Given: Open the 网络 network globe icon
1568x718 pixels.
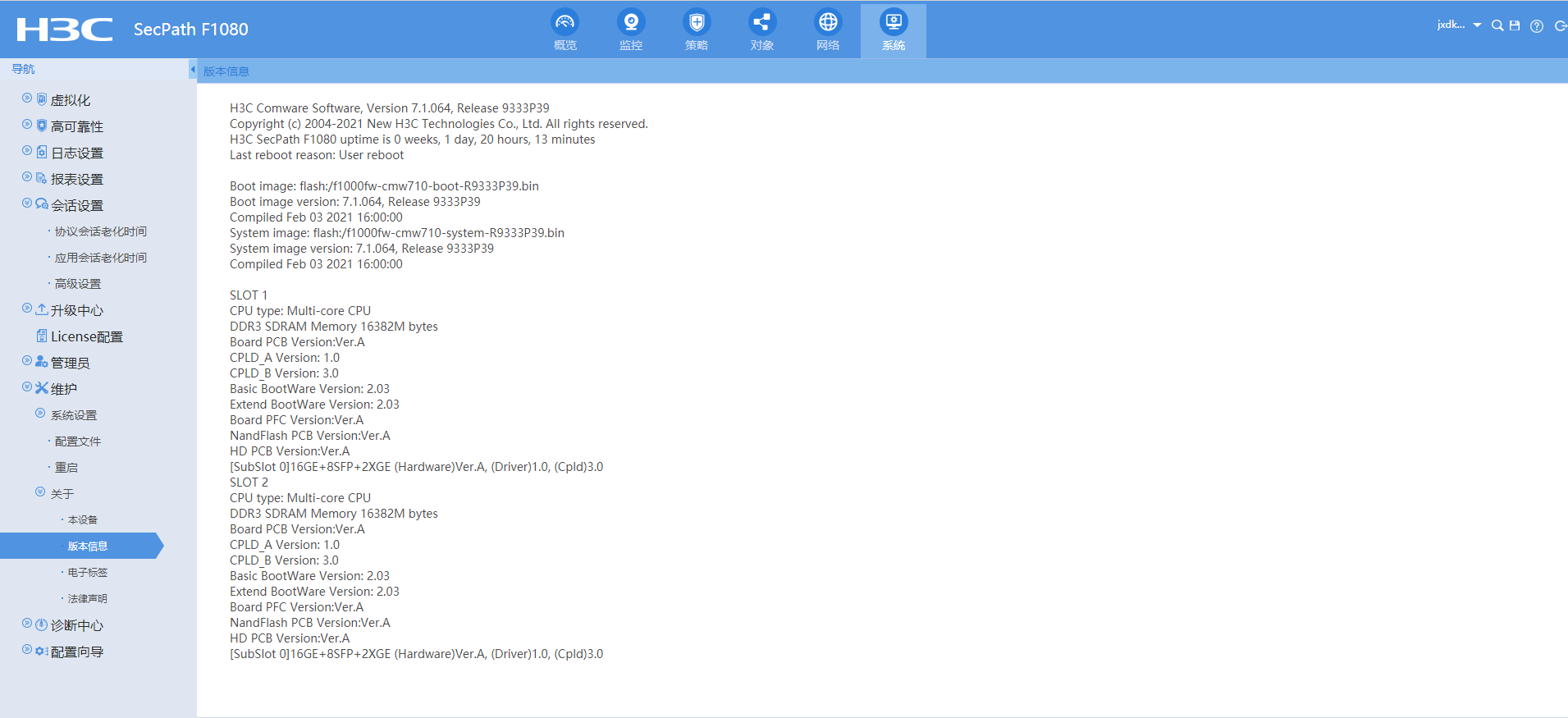Looking at the screenshot, I should 828,22.
